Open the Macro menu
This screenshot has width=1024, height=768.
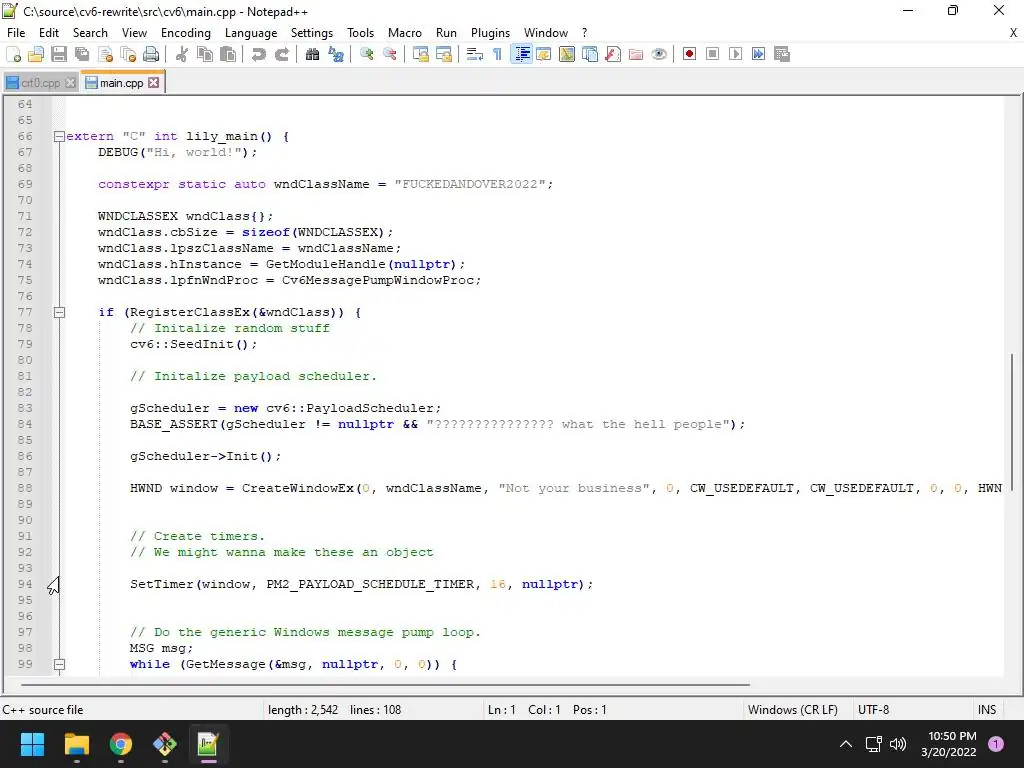tap(405, 33)
